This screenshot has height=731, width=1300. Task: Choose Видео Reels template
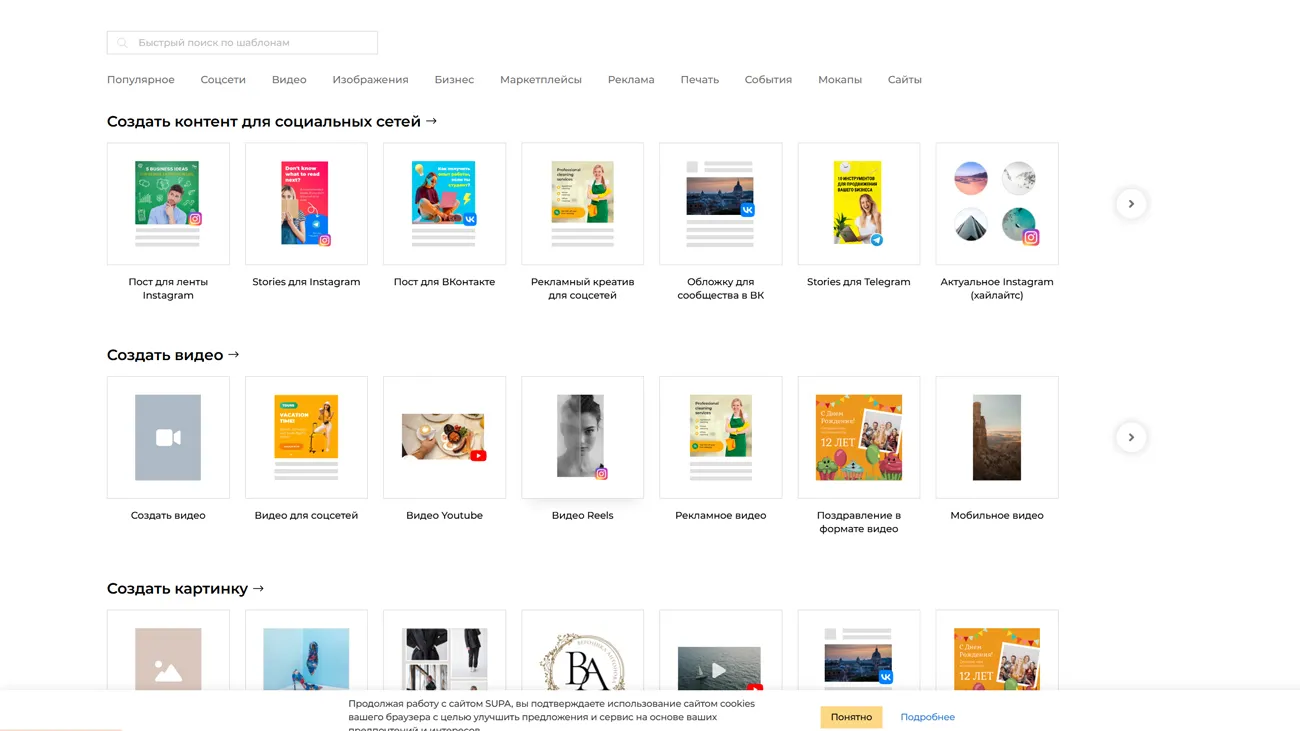[582, 437]
